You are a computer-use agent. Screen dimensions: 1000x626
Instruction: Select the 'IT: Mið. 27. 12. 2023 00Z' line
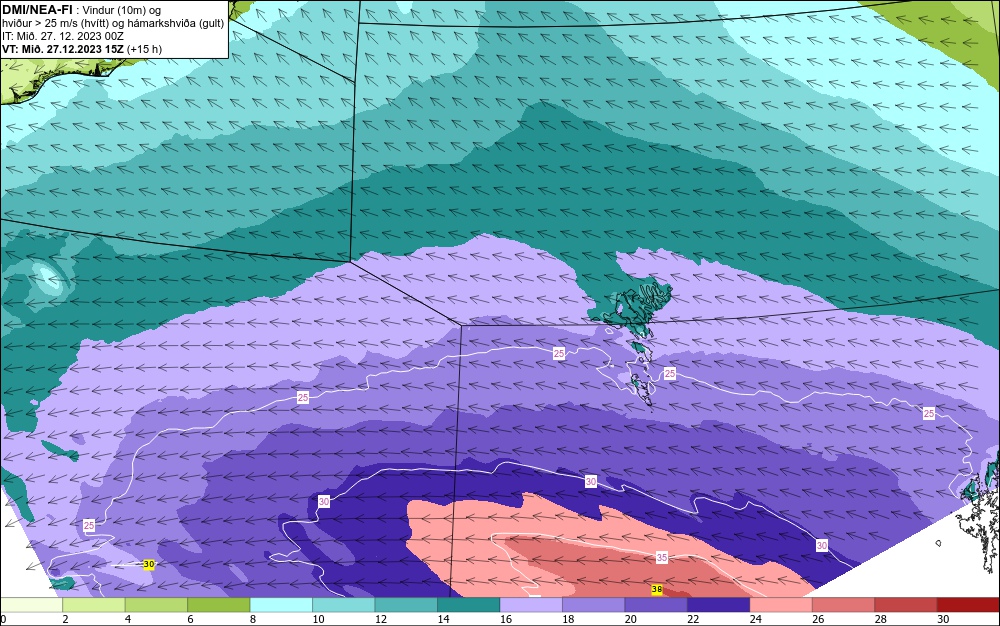pyautogui.click(x=62, y=36)
